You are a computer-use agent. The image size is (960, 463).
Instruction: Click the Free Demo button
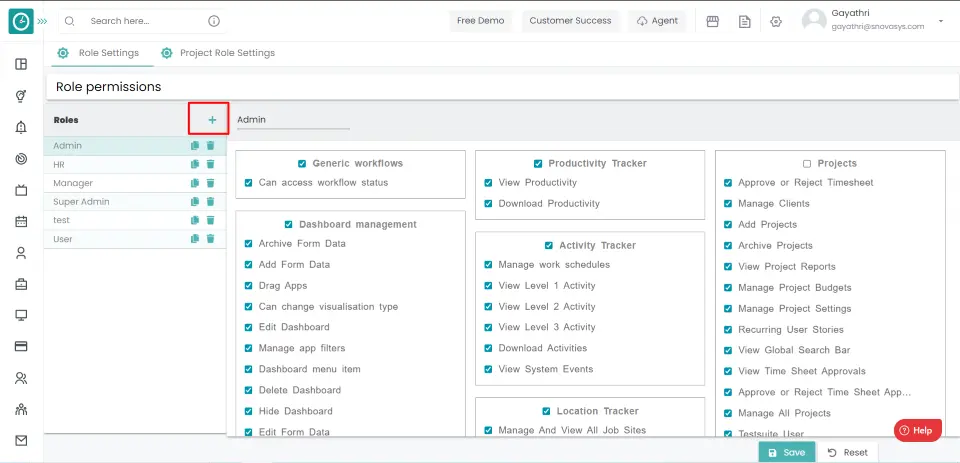tap(481, 21)
